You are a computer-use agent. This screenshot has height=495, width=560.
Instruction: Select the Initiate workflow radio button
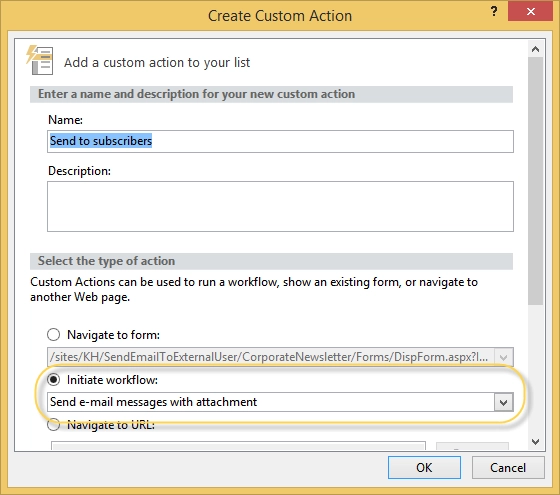point(54,380)
